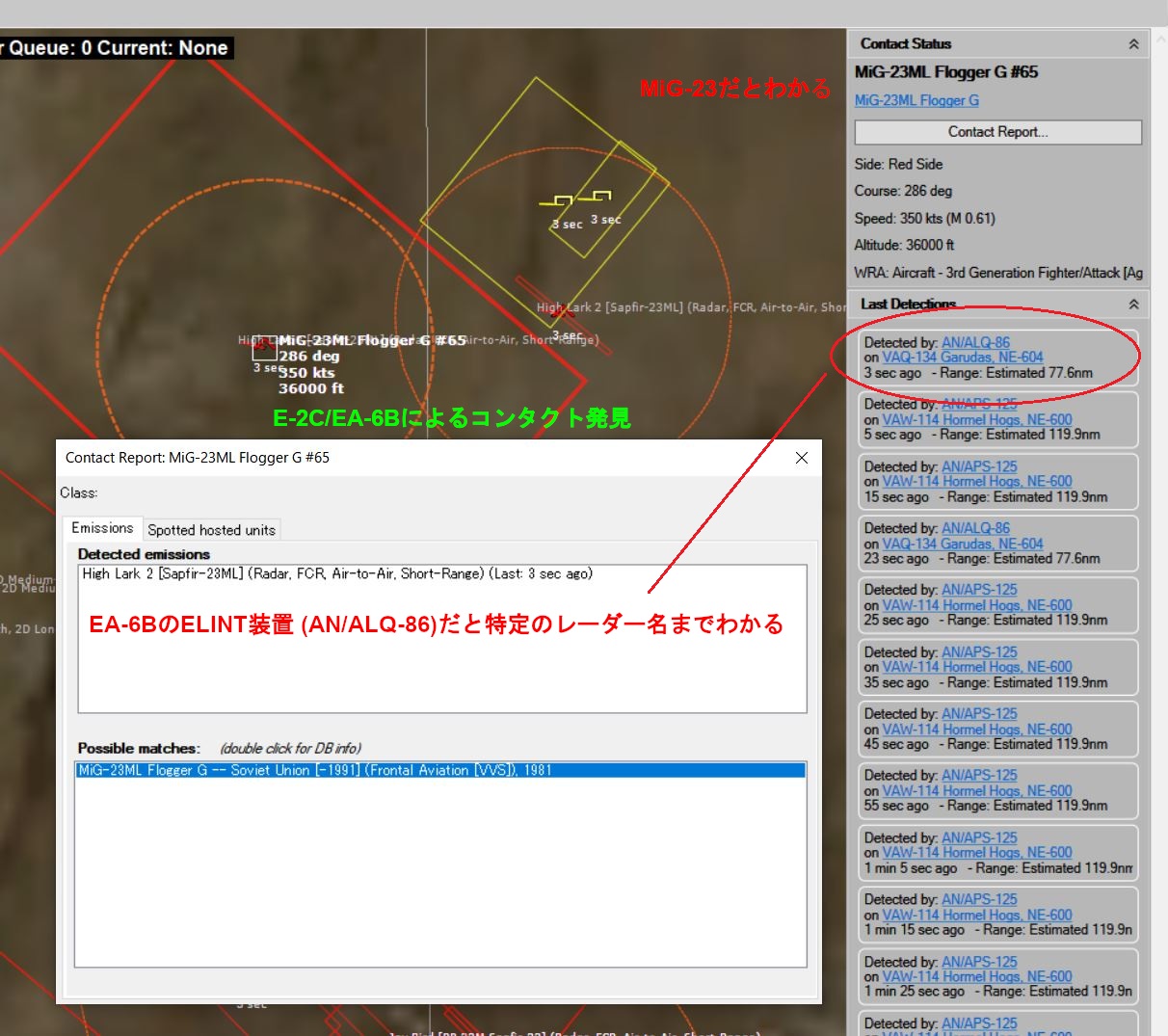Open AN/APS-125 link in 15 sec ago detection

[979, 466]
